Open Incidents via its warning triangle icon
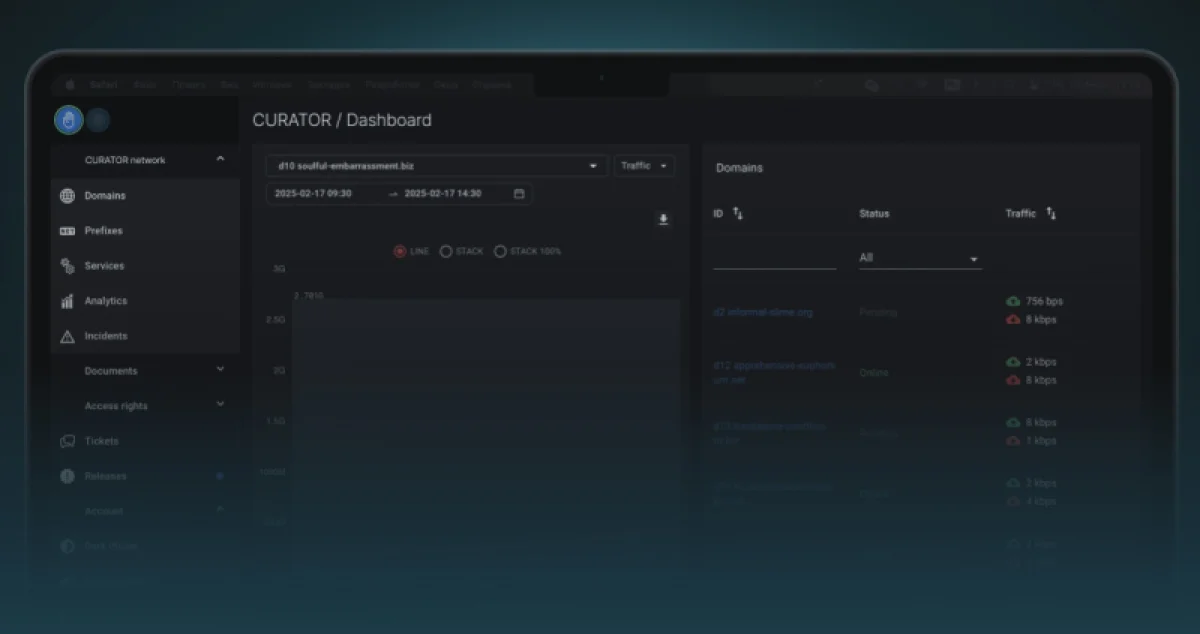 67,336
